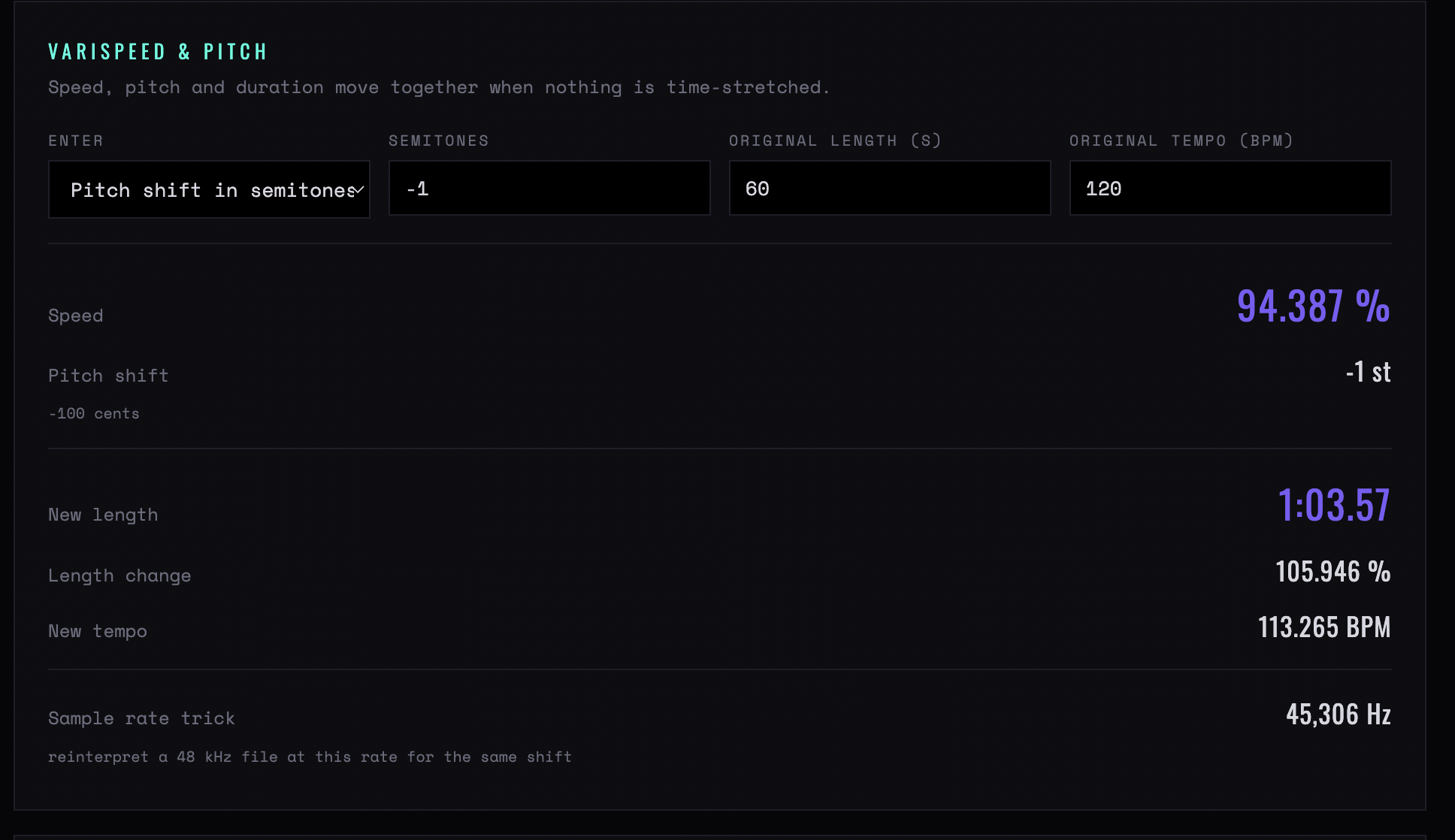Click the Speed row label
This screenshot has width=1455, height=840.
click(x=76, y=316)
